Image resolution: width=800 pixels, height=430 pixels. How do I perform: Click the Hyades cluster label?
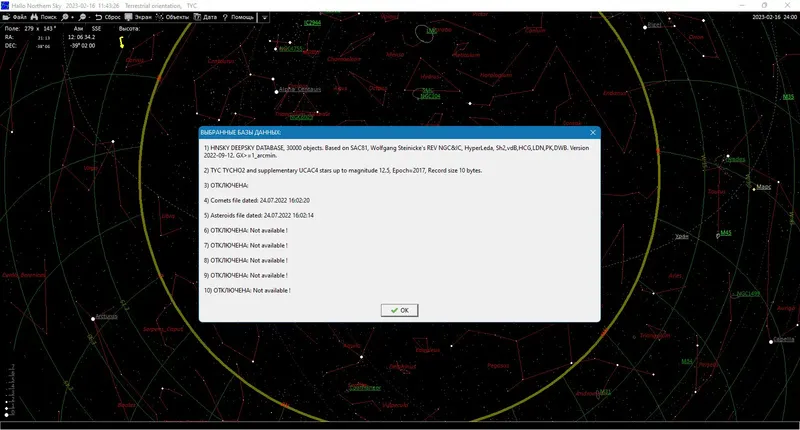(x=735, y=159)
